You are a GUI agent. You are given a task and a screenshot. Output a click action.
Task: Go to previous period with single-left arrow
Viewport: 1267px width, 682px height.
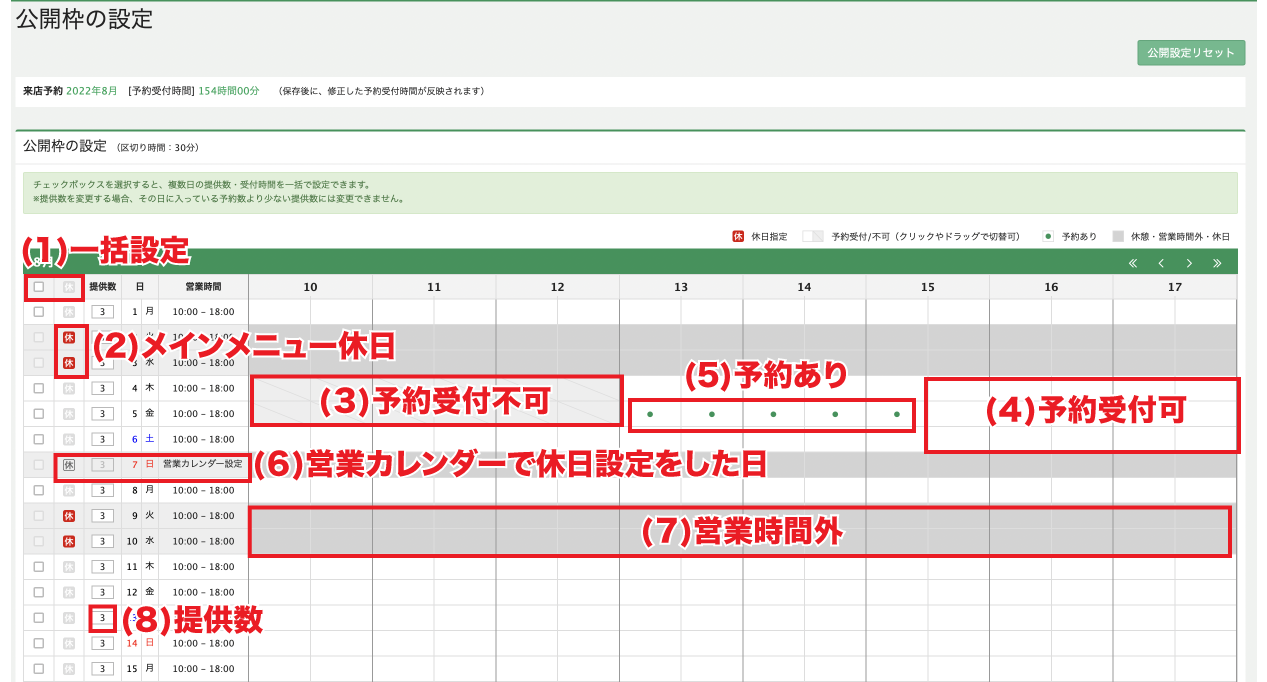[1161, 264]
